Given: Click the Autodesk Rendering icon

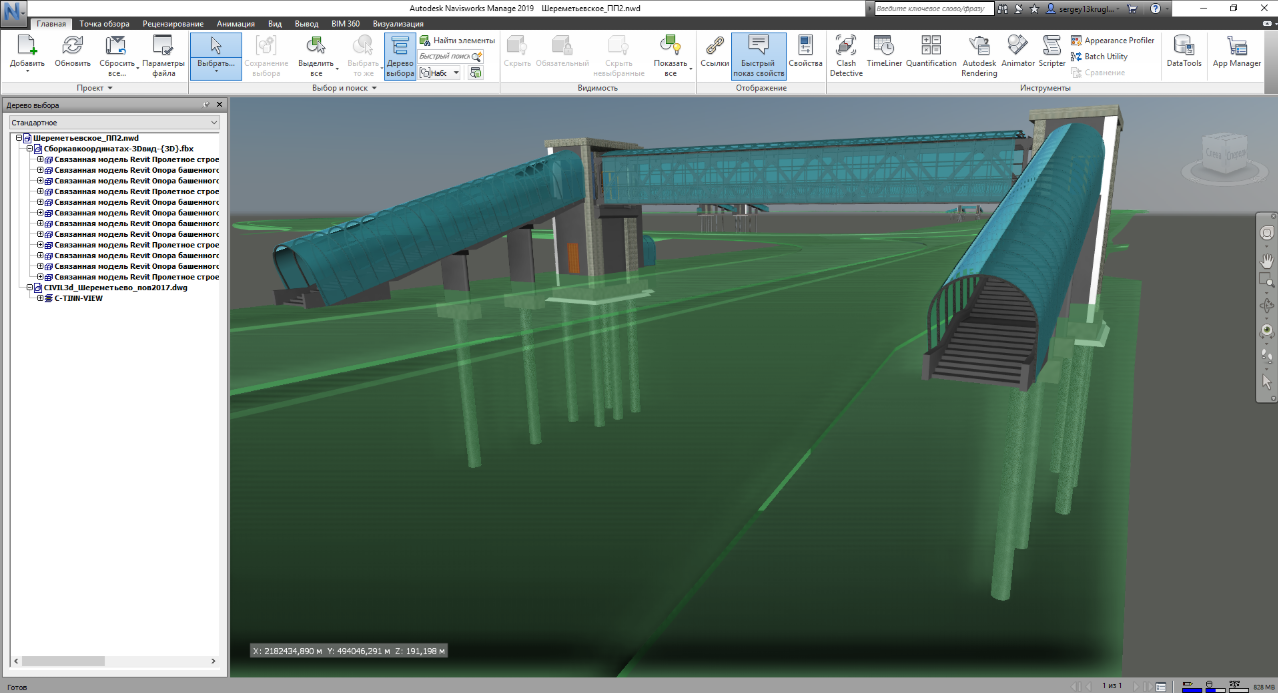Looking at the screenshot, I should (x=979, y=55).
